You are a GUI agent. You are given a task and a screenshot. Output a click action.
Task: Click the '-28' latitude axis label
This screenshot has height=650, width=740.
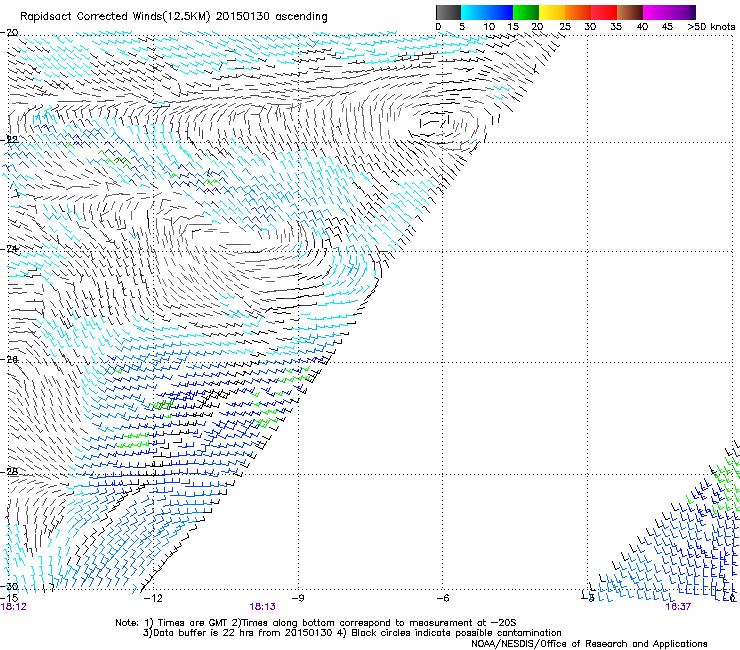click(9, 472)
